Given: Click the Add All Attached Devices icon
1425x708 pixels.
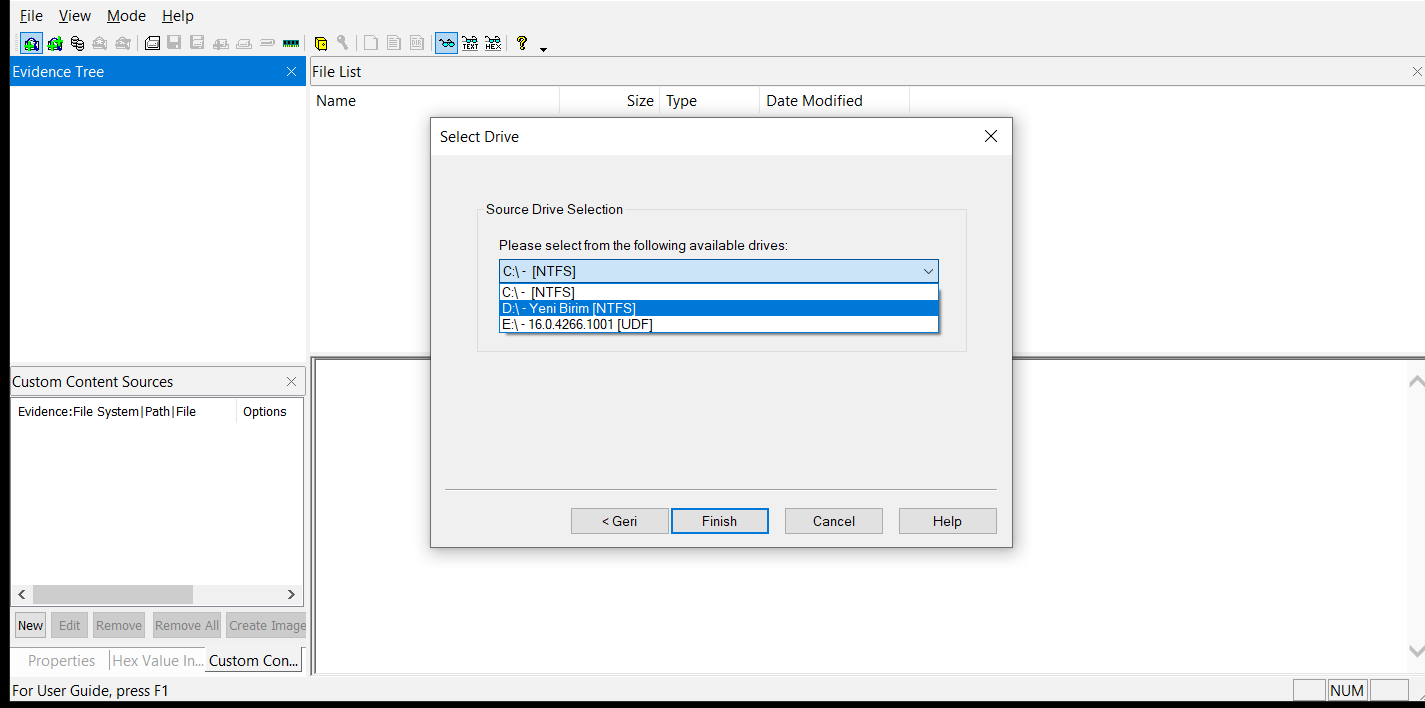Looking at the screenshot, I should click(54, 43).
